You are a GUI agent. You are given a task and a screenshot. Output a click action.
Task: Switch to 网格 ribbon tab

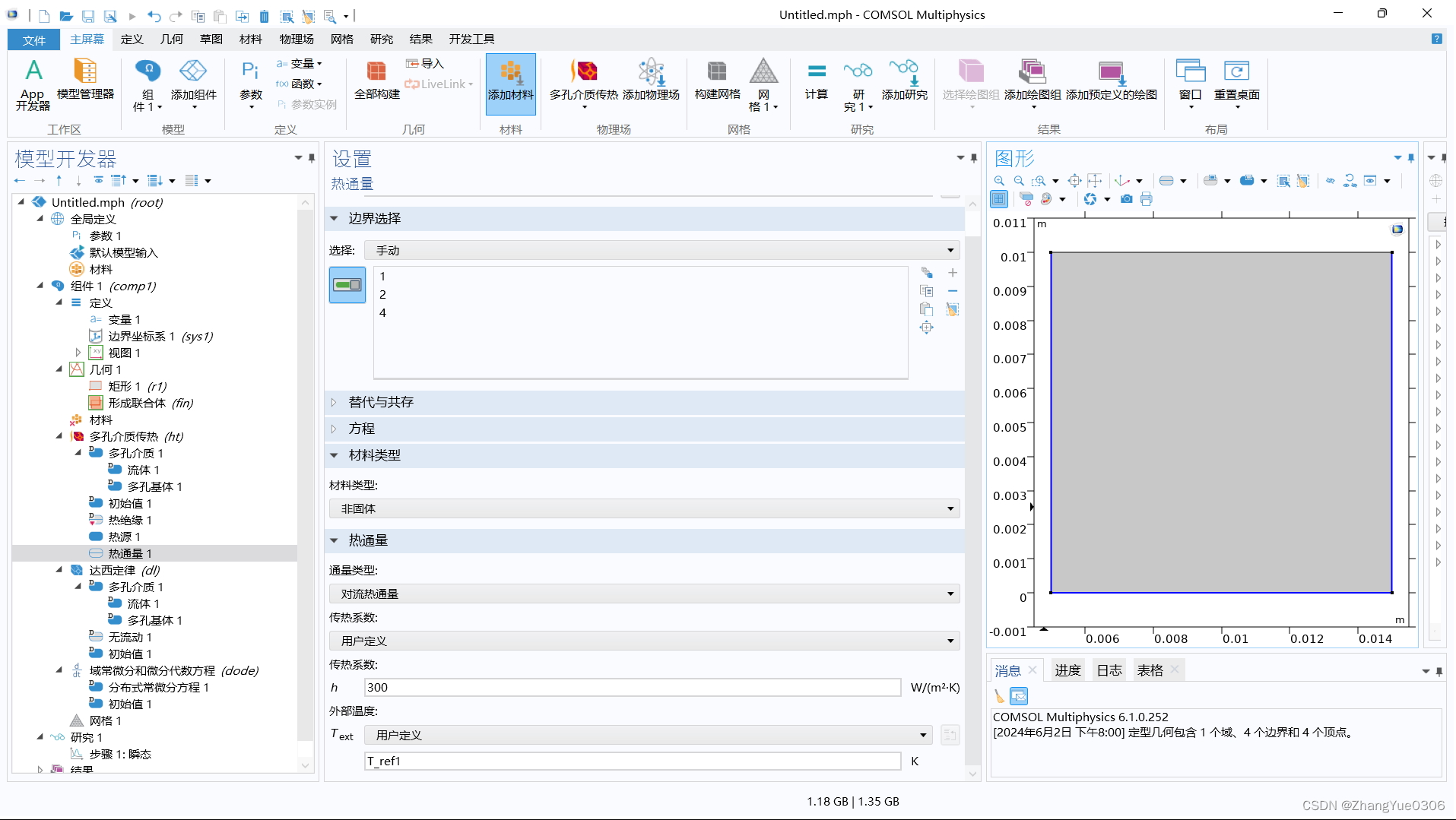point(342,40)
